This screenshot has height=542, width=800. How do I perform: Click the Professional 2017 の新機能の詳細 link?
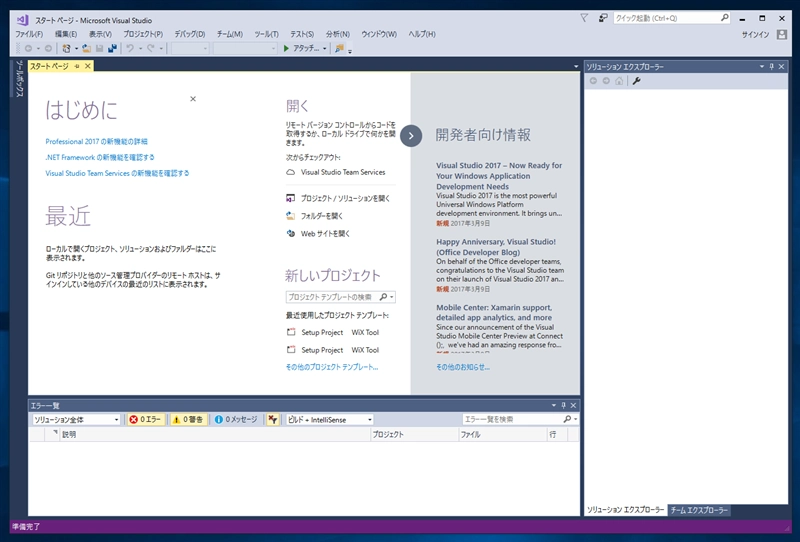pos(96,141)
